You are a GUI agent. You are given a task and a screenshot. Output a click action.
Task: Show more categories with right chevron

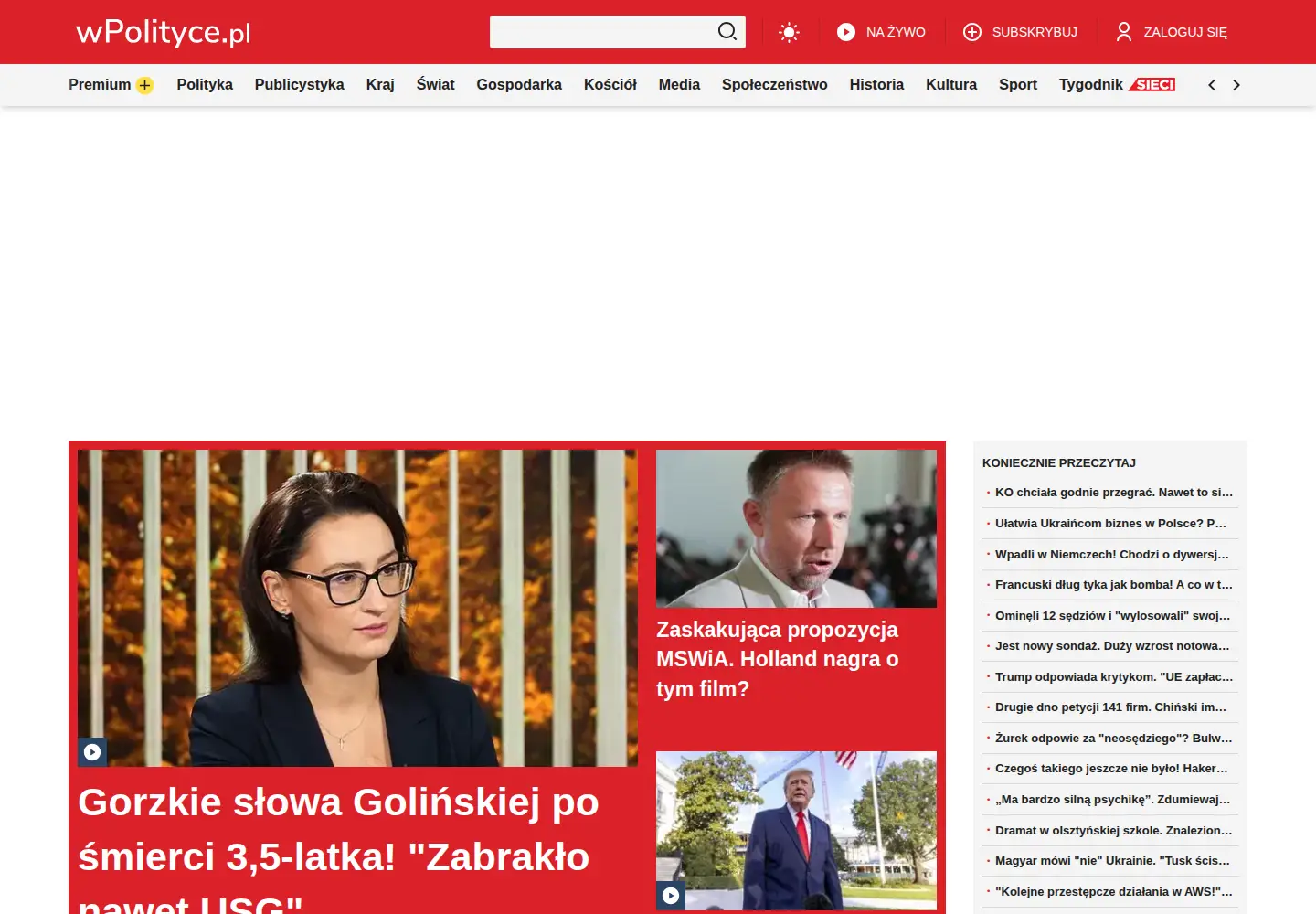(1236, 85)
